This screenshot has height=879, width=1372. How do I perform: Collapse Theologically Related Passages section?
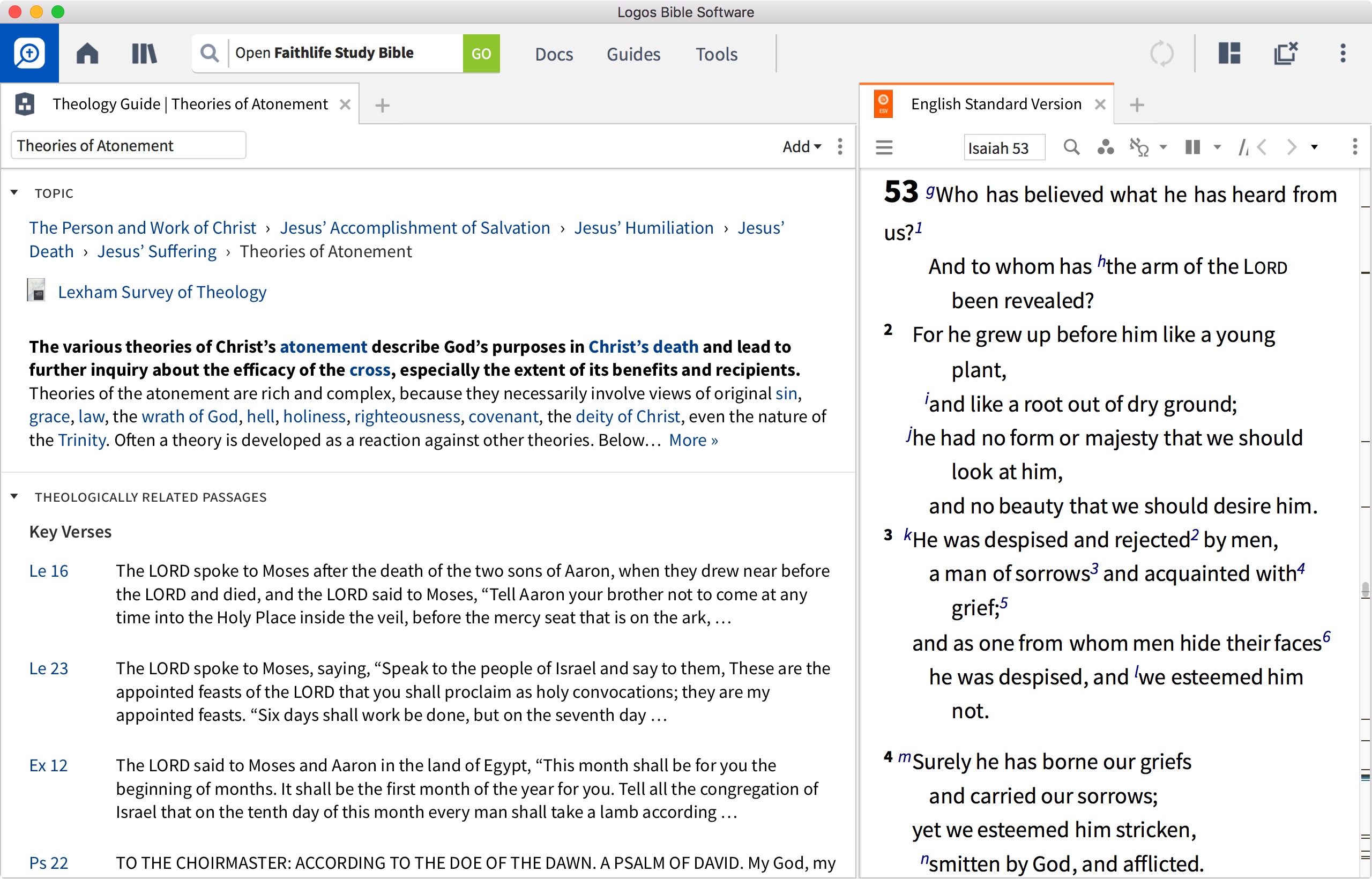pyautogui.click(x=14, y=496)
